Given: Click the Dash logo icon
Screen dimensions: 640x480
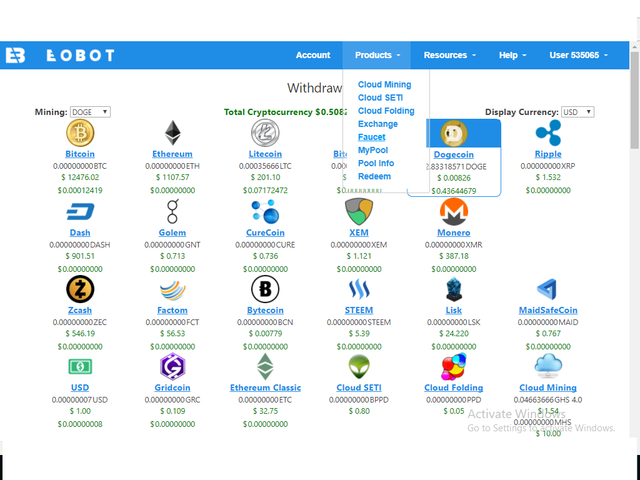Looking at the screenshot, I should click(x=80, y=211).
